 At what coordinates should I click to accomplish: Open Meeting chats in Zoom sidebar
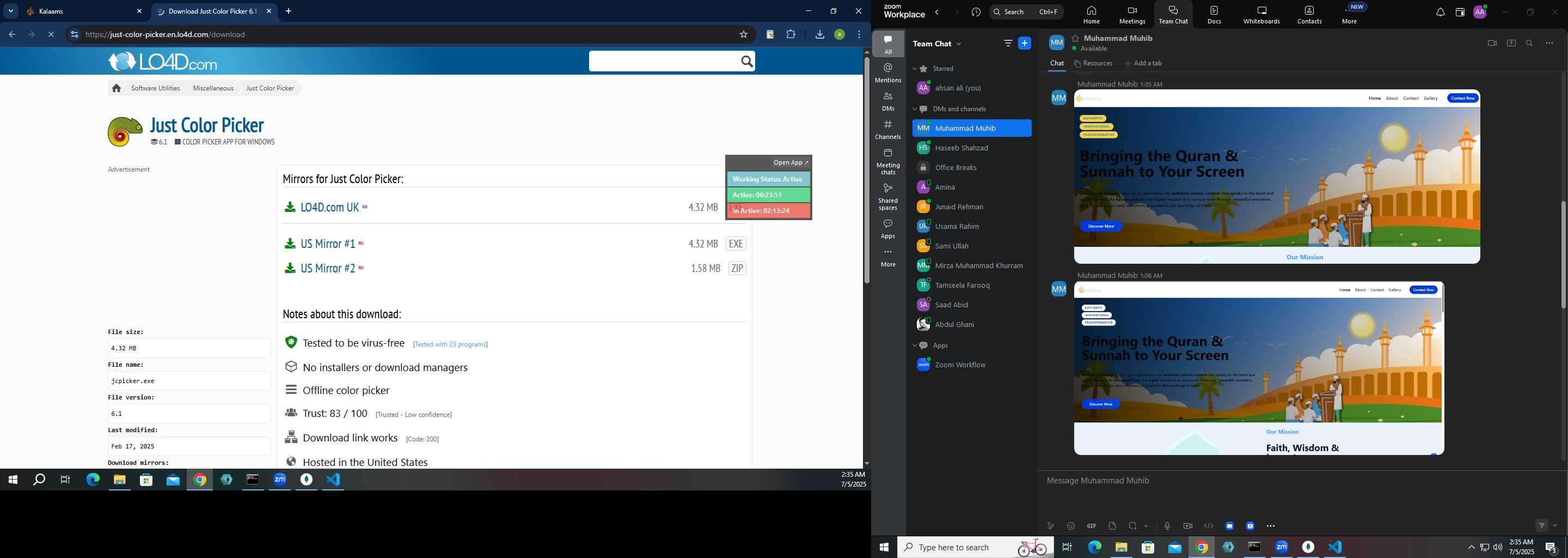click(x=888, y=161)
